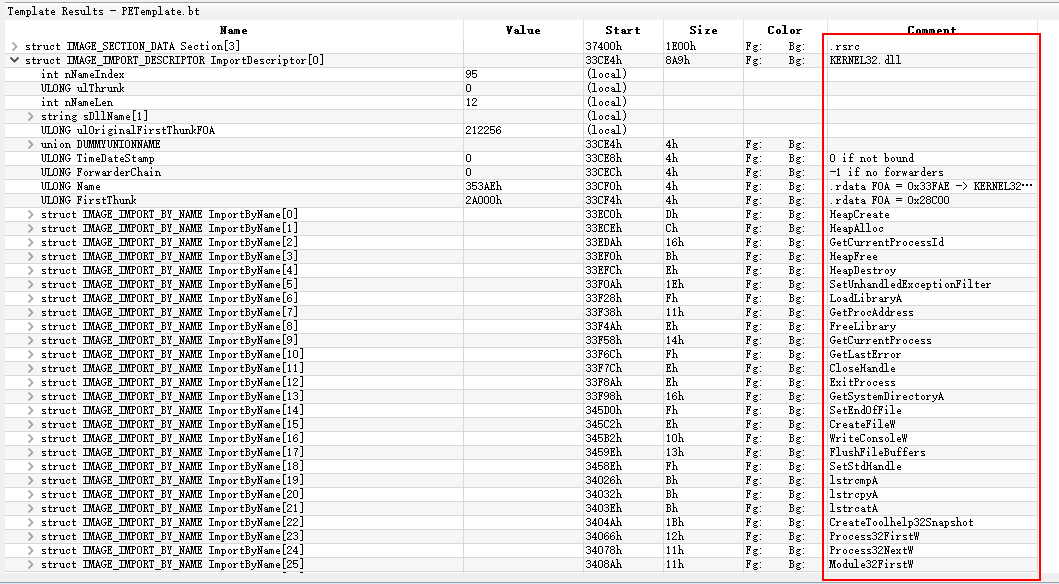Collapse the ImportDescriptor[0] struct node
This screenshot has width=1059, height=584.
pyautogui.click(x=13, y=61)
